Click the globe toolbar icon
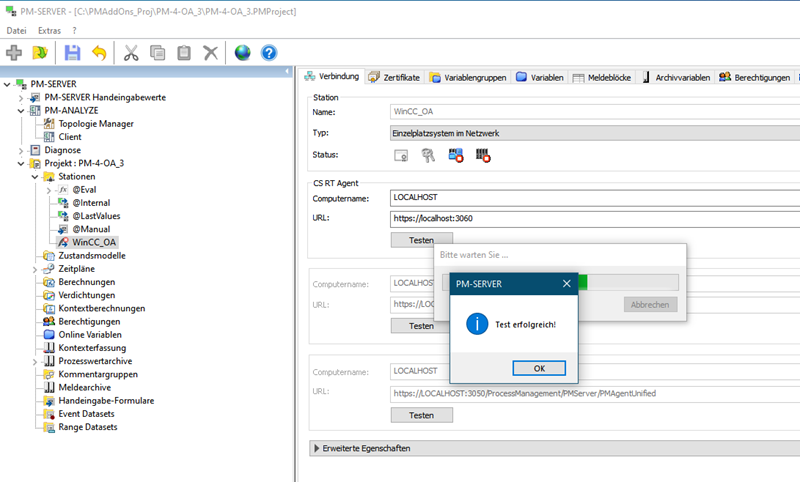The width and height of the screenshot is (800, 482). 242,53
